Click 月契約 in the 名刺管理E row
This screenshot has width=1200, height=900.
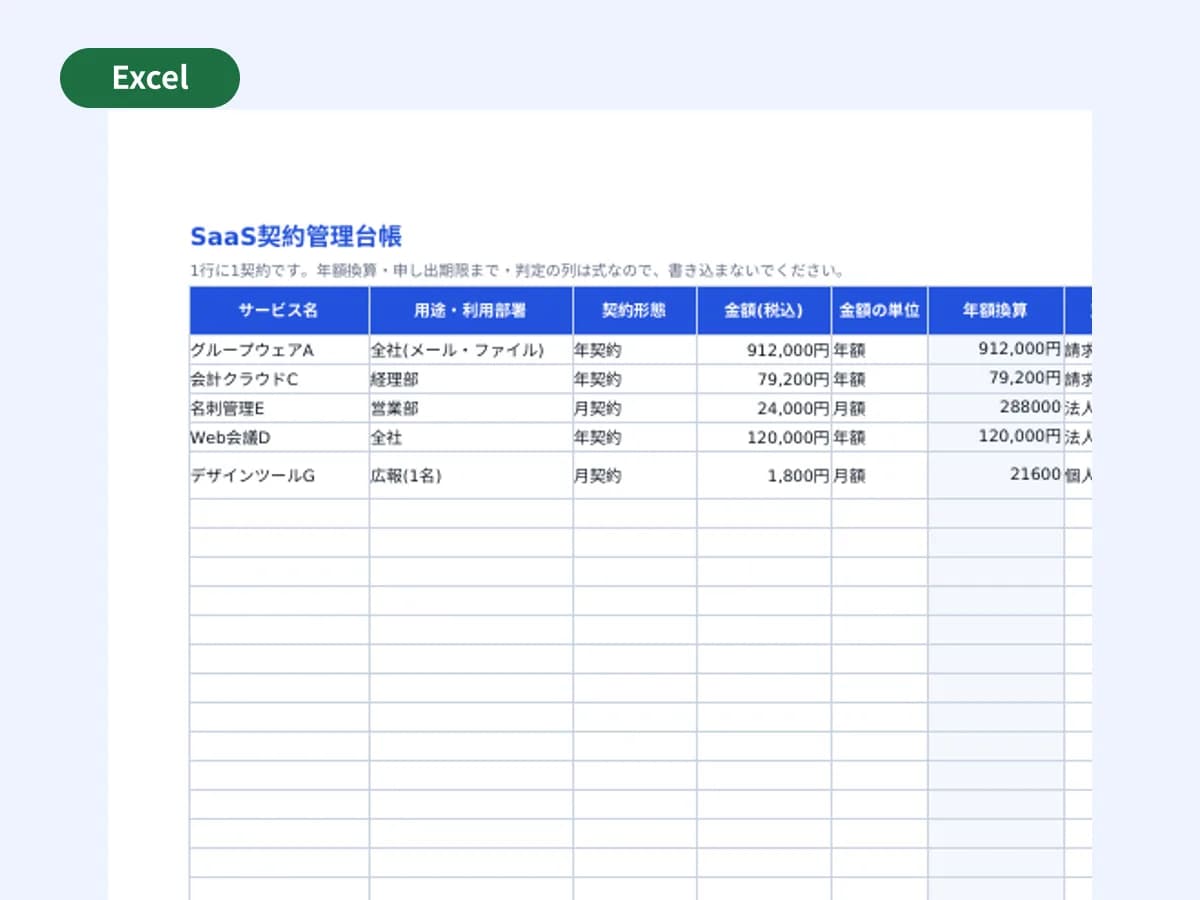(x=635, y=408)
